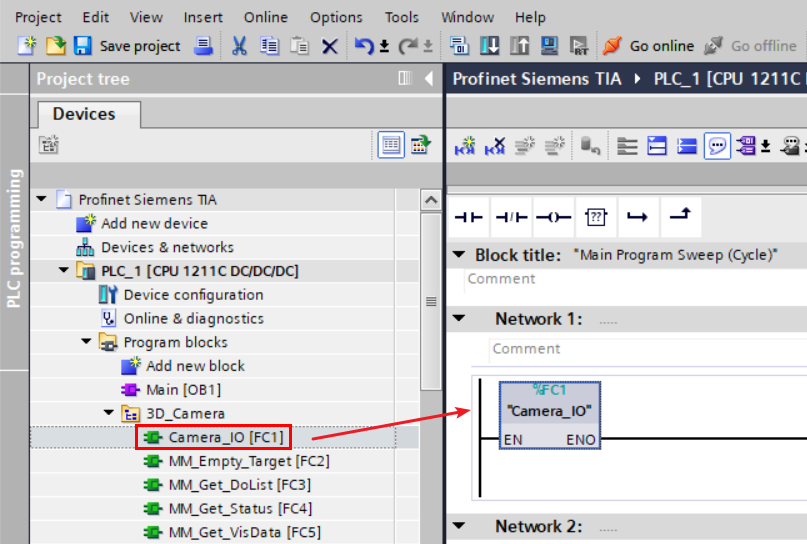
Task: Insert an empty box instruction
Action: [596, 216]
